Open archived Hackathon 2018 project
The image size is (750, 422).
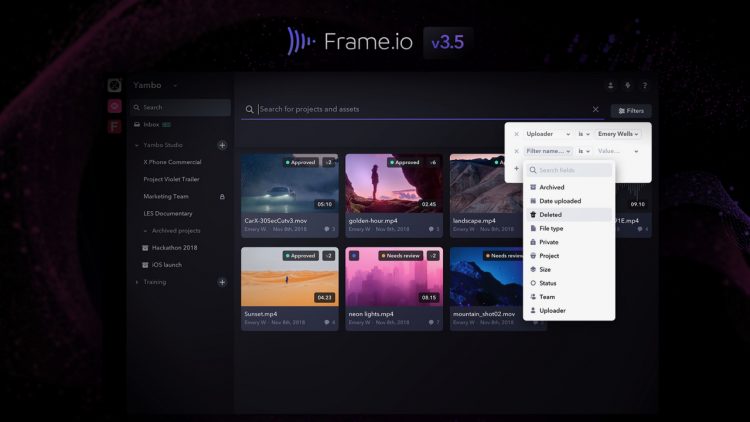(175, 248)
